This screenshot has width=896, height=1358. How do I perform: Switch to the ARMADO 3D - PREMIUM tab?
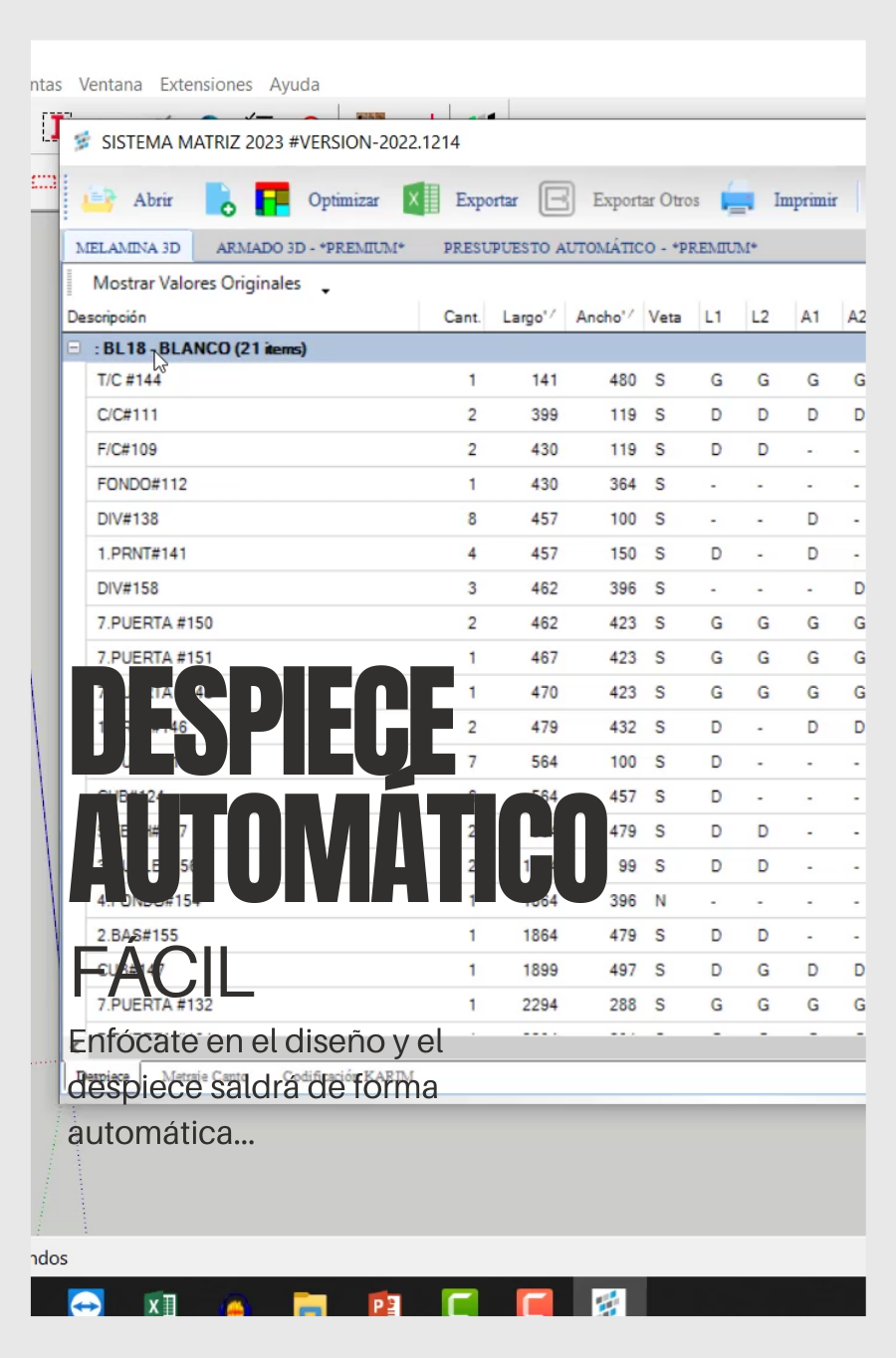click(x=310, y=248)
